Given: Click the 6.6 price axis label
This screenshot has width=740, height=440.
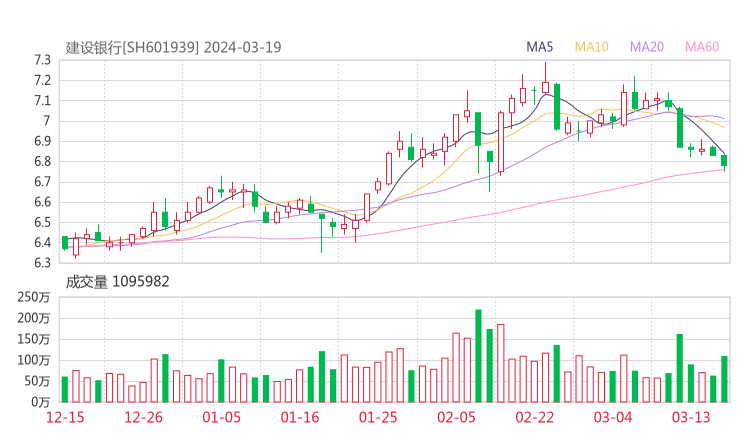Looking at the screenshot, I should (42, 202).
